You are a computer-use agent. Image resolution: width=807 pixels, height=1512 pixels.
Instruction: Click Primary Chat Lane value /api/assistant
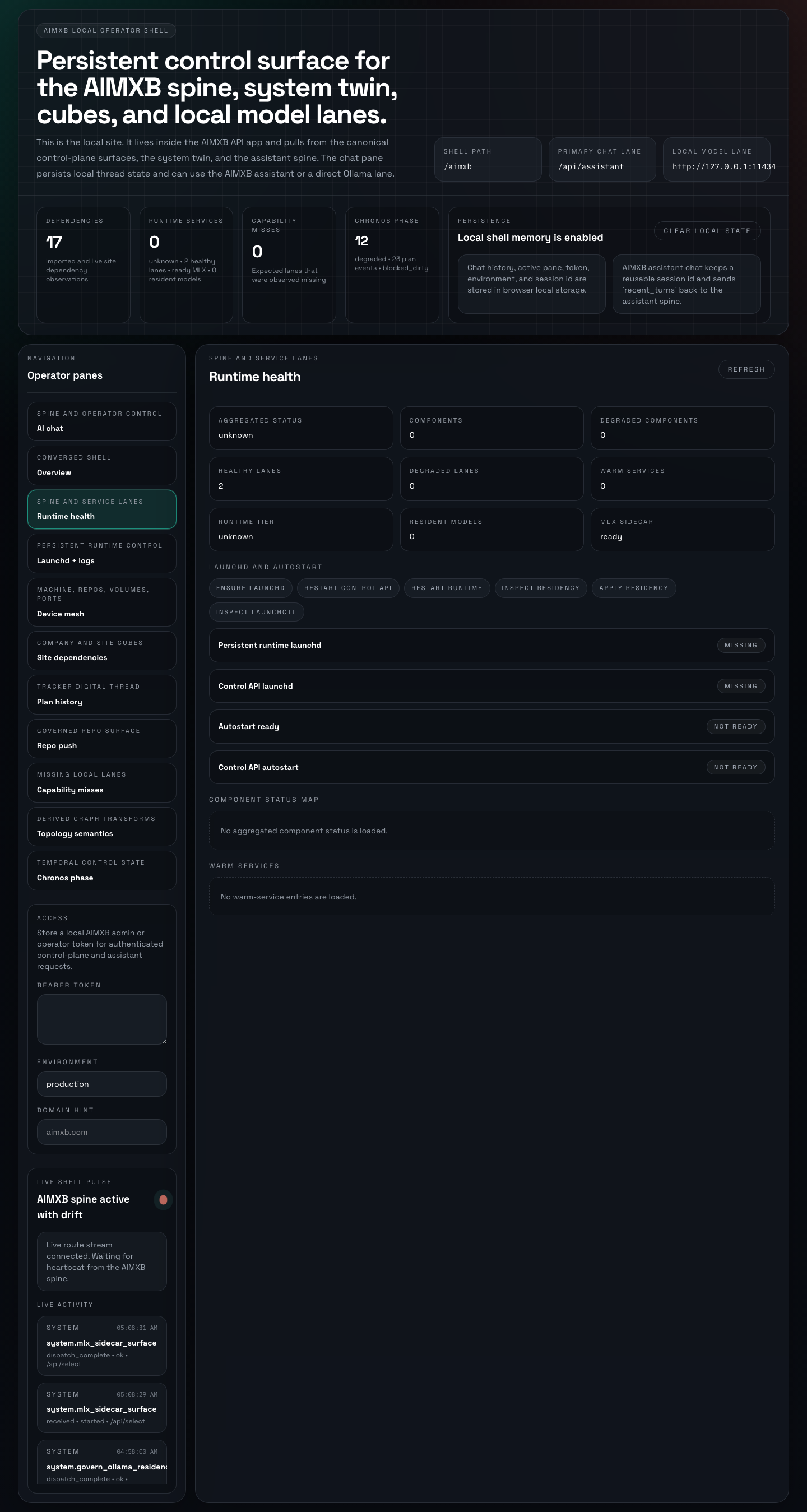(591, 166)
